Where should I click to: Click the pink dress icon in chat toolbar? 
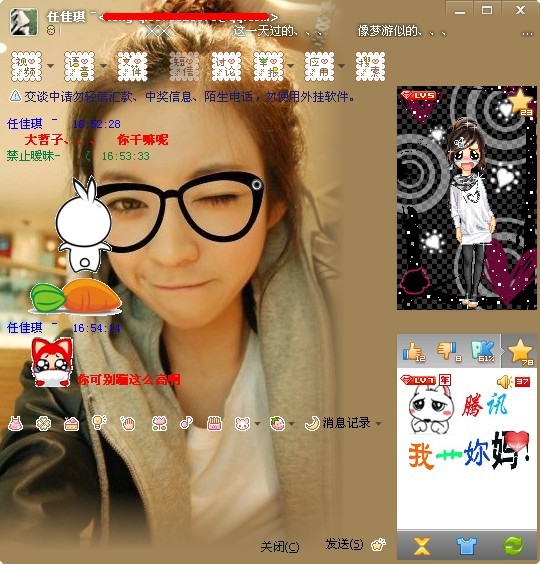15,423
